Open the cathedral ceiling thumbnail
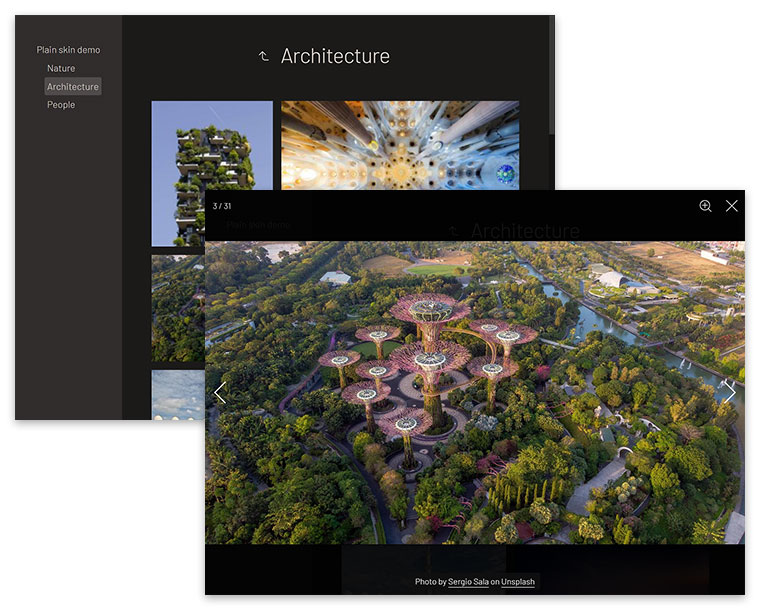This screenshot has width=760, height=616. (400, 145)
